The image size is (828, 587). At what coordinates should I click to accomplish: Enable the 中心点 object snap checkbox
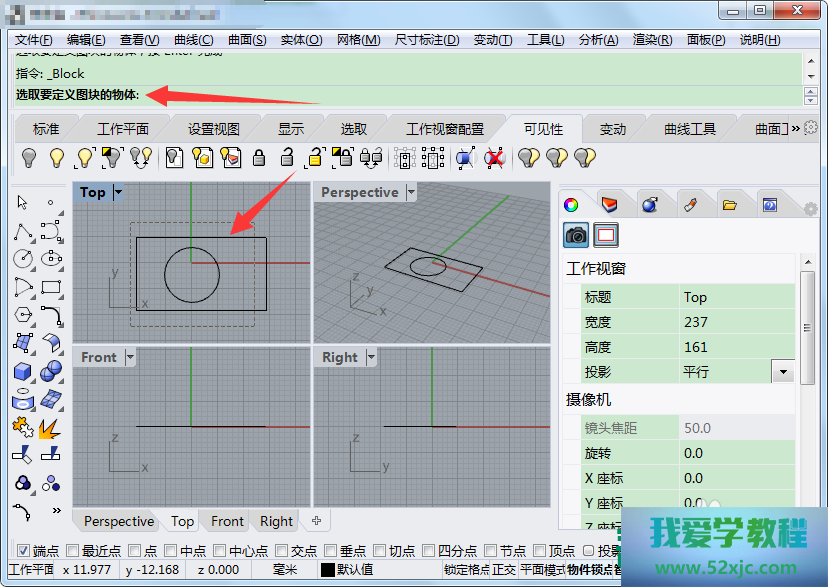tap(219, 550)
